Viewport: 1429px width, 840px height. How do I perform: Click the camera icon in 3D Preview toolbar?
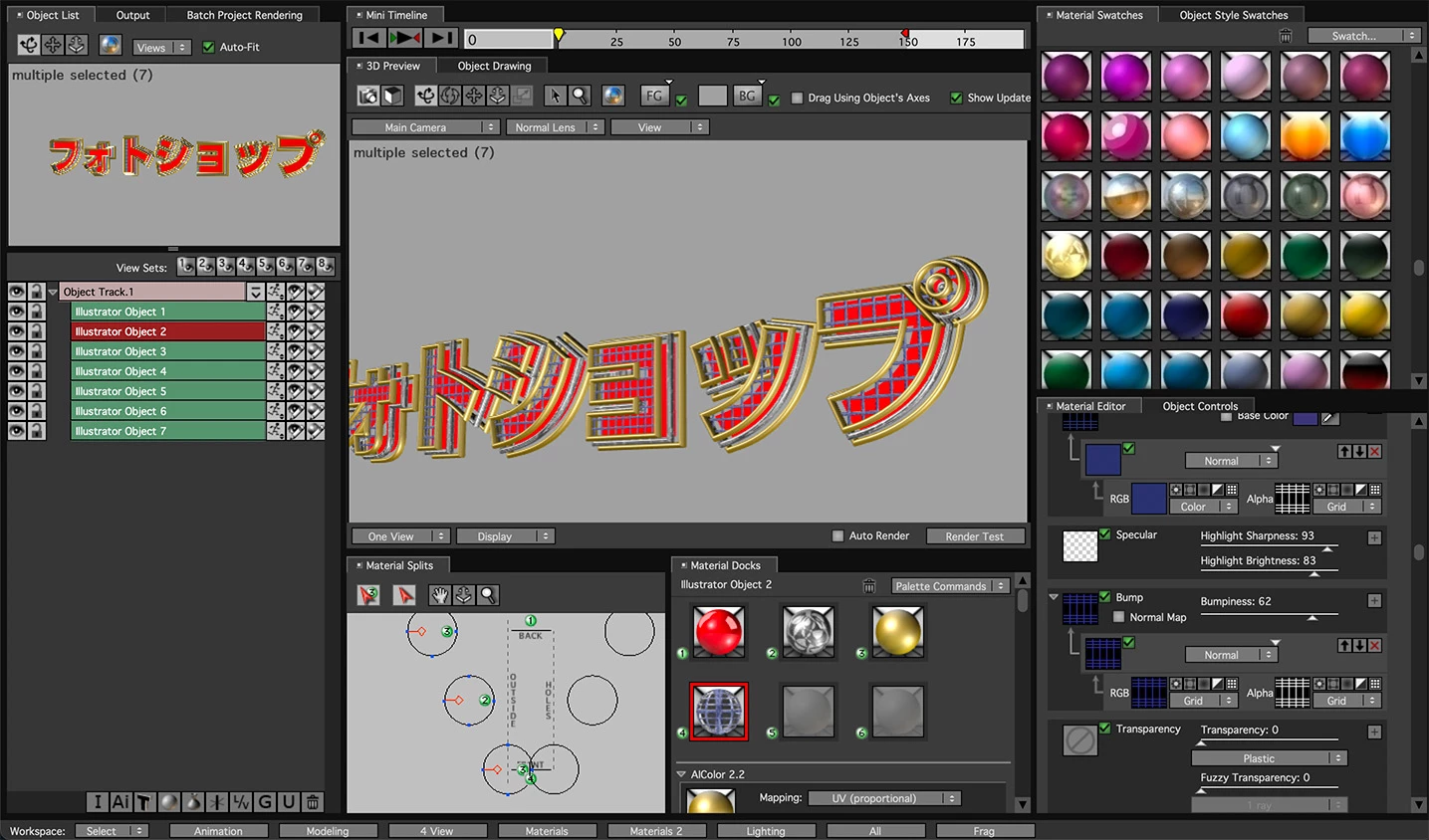[x=368, y=96]
